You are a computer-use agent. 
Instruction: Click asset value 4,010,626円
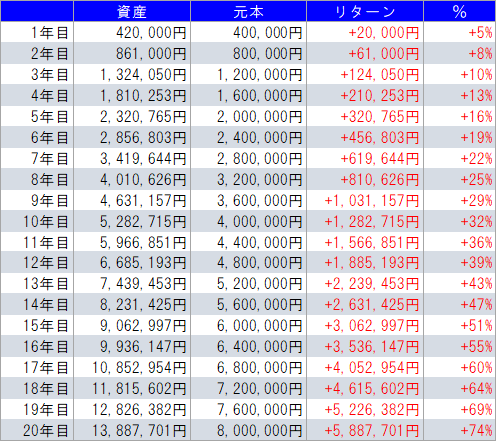[x=143, y=179]
